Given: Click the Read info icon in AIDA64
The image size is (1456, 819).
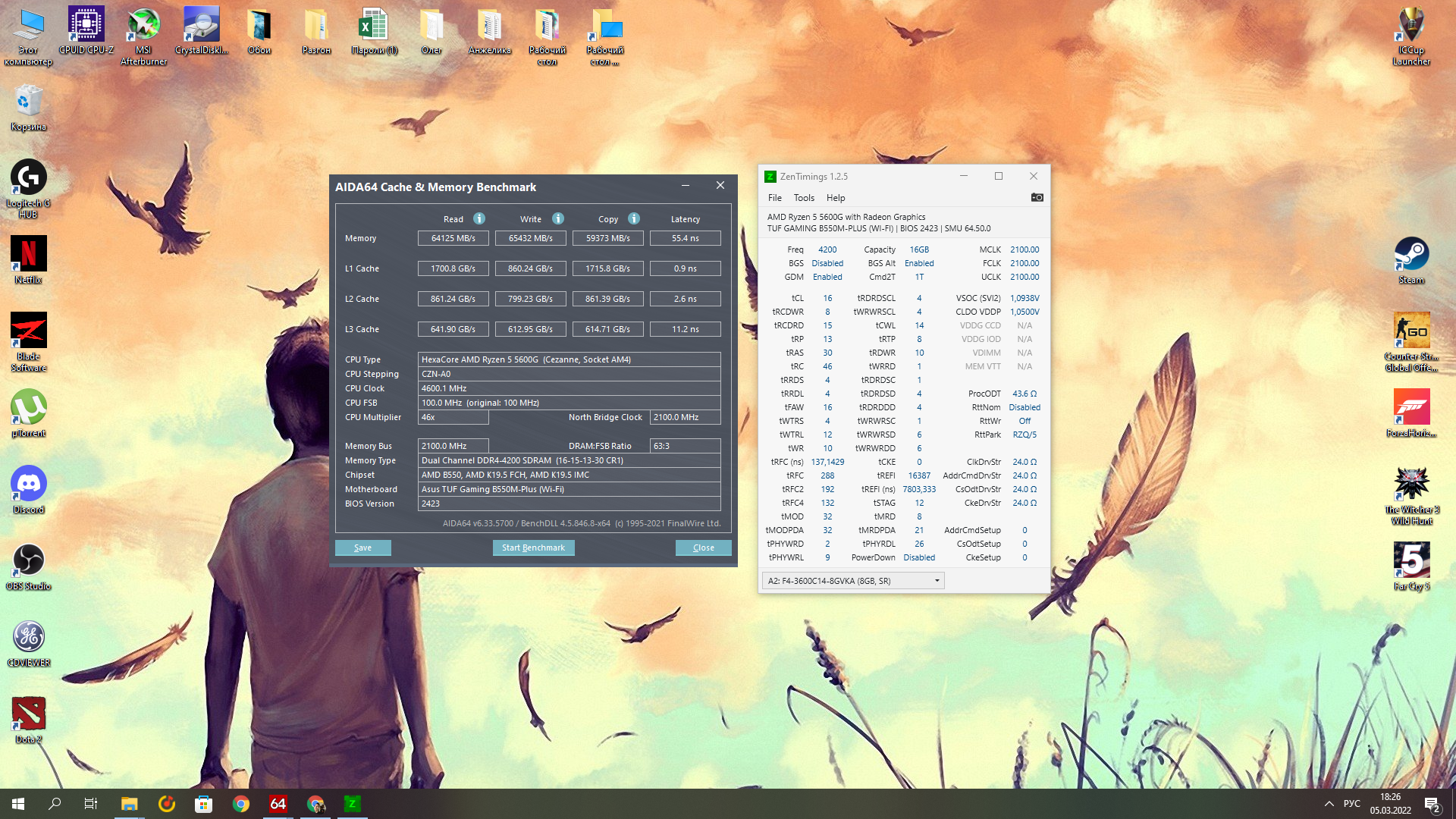Looking at the screenshot, I should pyautogui.click(x=479, y=218).
